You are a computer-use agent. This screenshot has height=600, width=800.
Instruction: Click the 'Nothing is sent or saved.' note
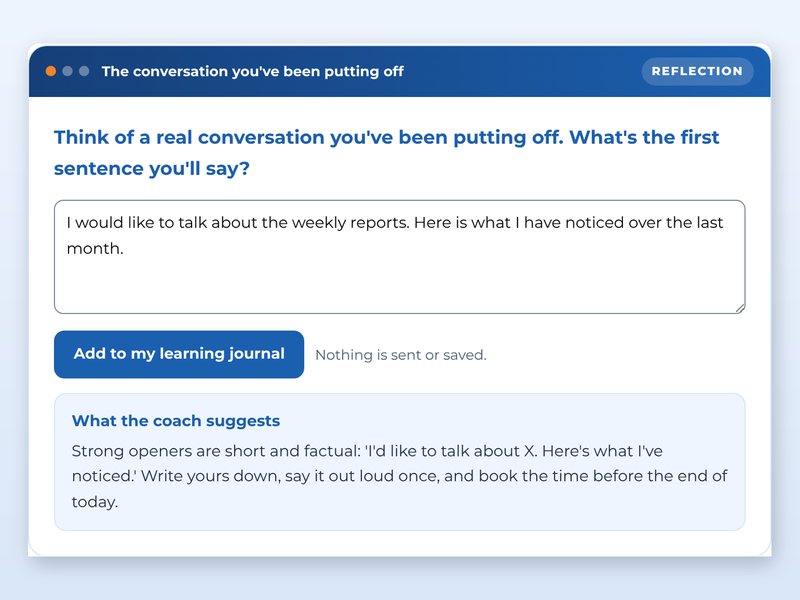[401, 355]
